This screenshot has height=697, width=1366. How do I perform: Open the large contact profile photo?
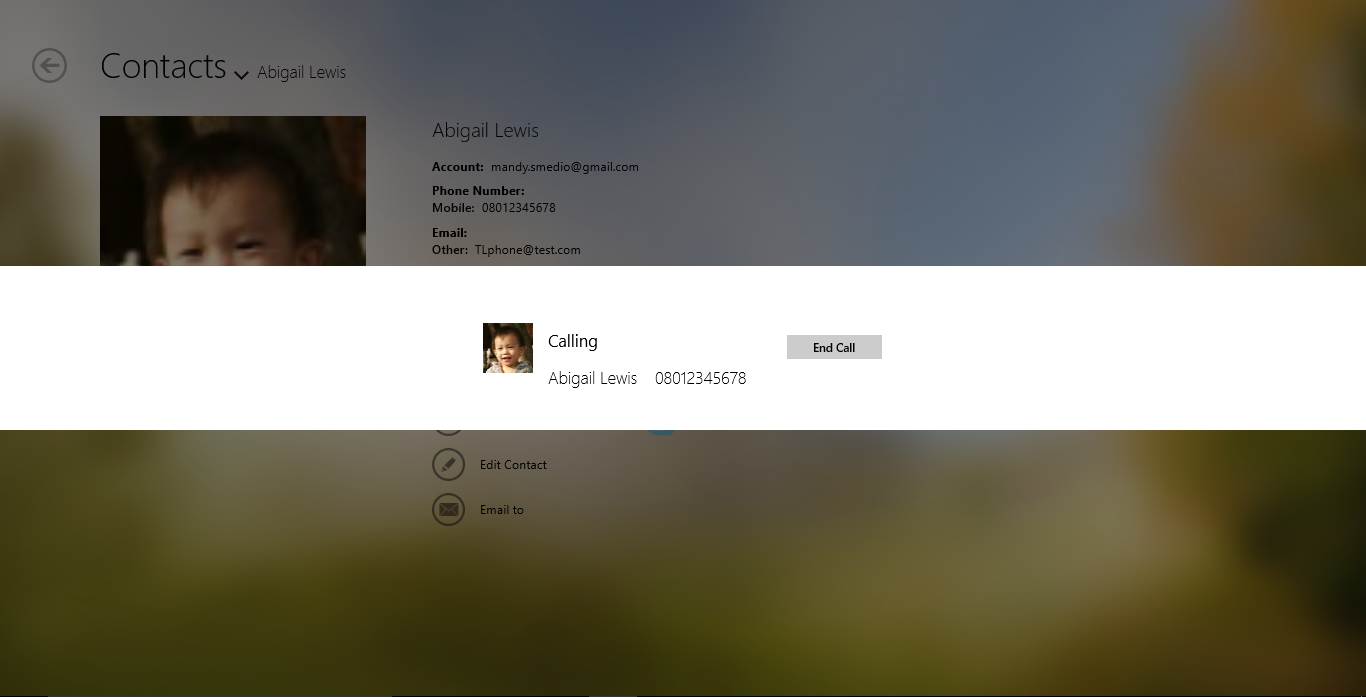tap(233, 191)
